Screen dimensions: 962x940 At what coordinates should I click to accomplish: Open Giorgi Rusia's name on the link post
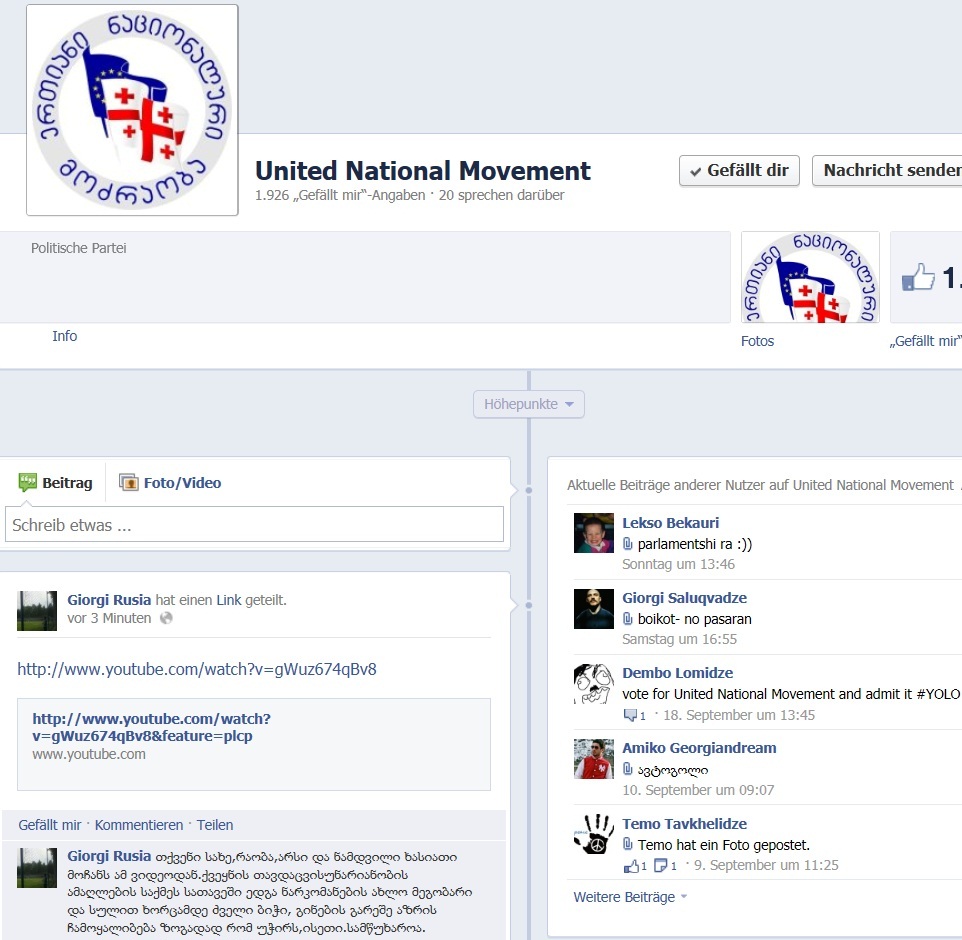[x=109, y=600]
